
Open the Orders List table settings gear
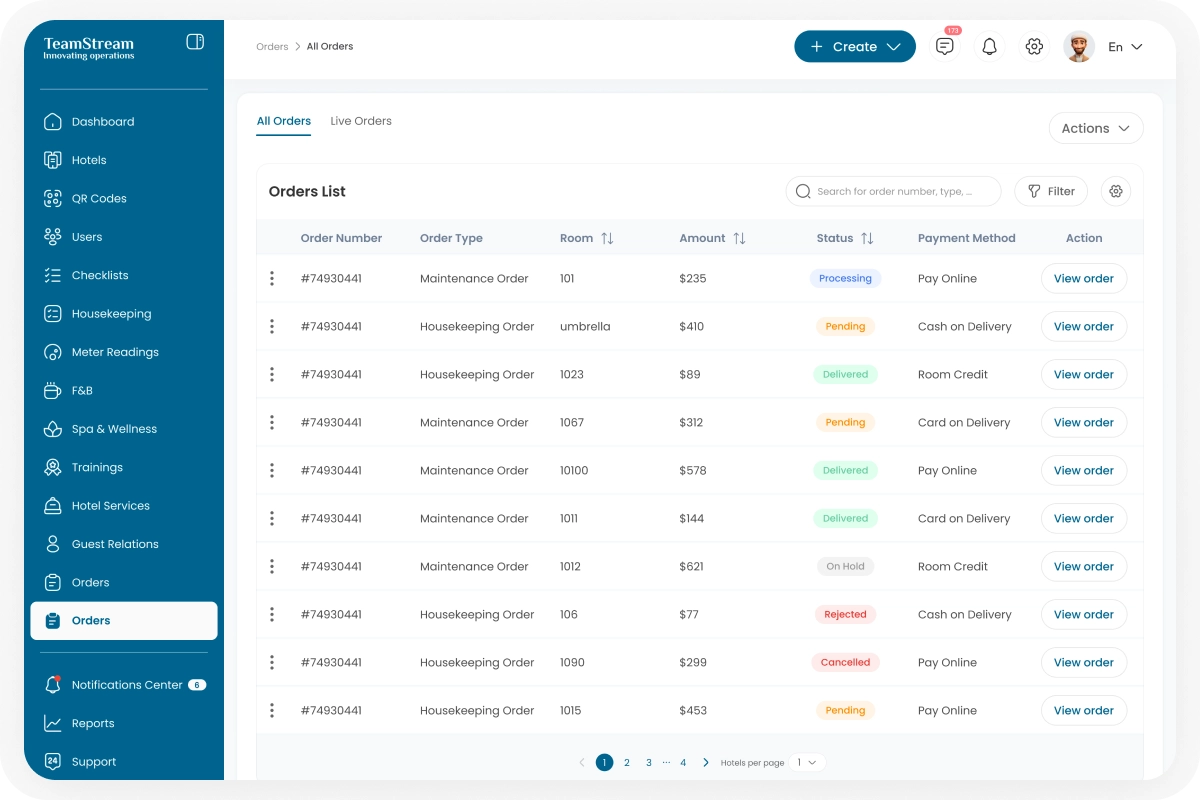point(1116,191)
